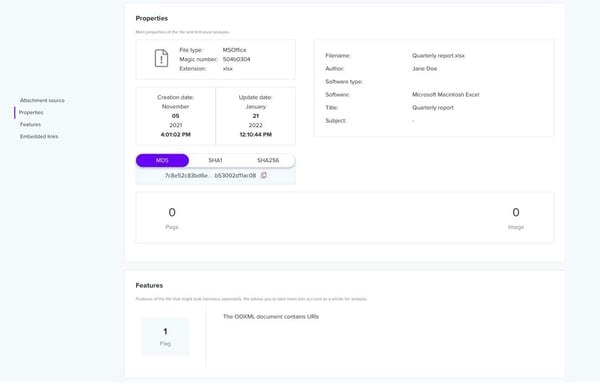Screen dimensions: 600x384
Task: Switch to the SHA1 hash tab
Action: point(215,160)
